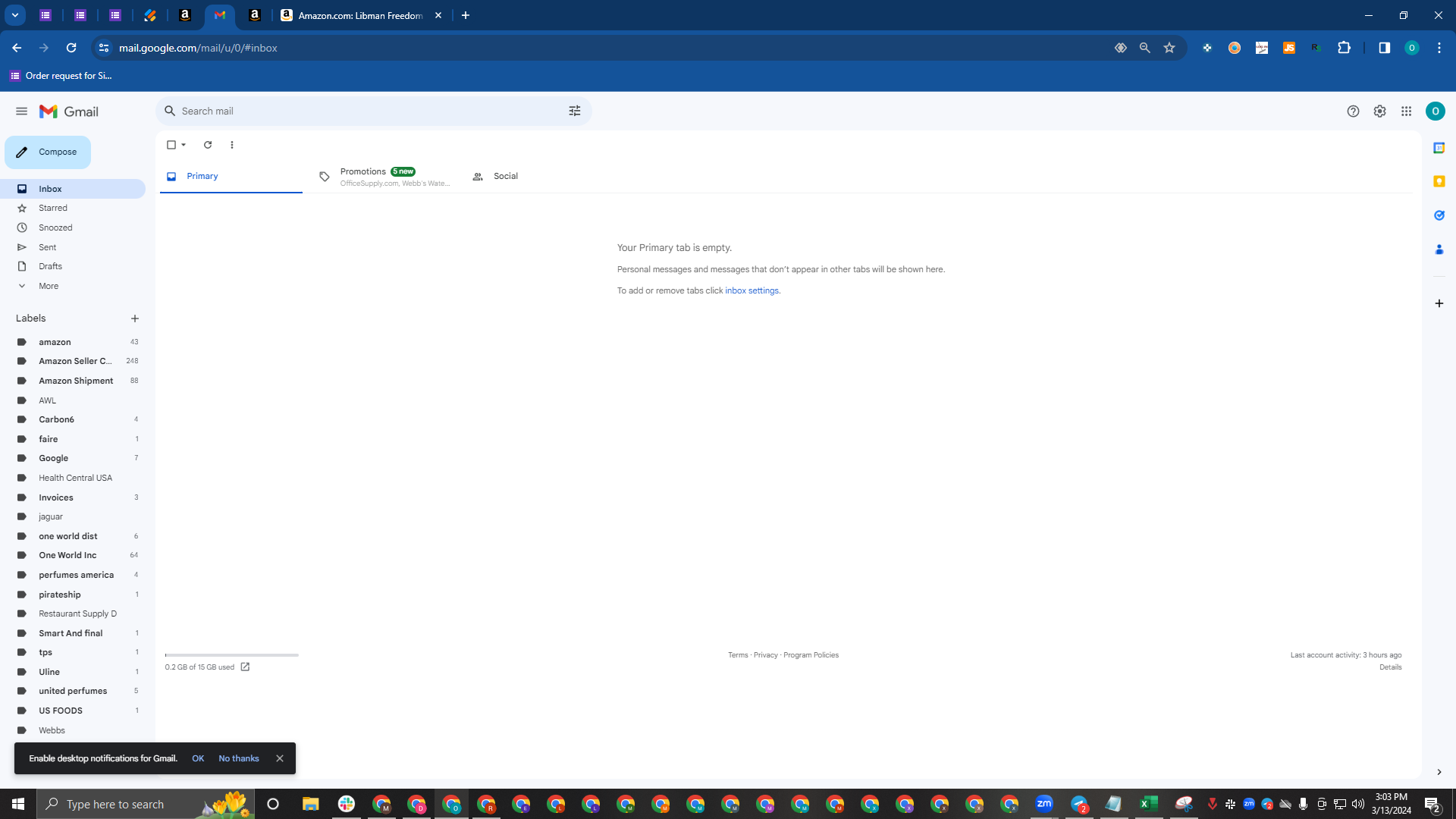1456x819 pixels.
Task: Click the inbox settings link
Action: coord(752,290)
